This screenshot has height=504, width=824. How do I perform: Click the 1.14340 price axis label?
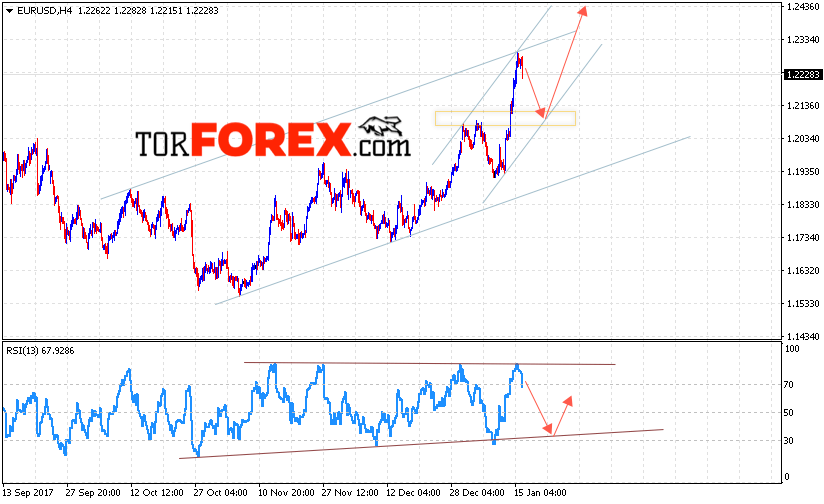(802, 336)
